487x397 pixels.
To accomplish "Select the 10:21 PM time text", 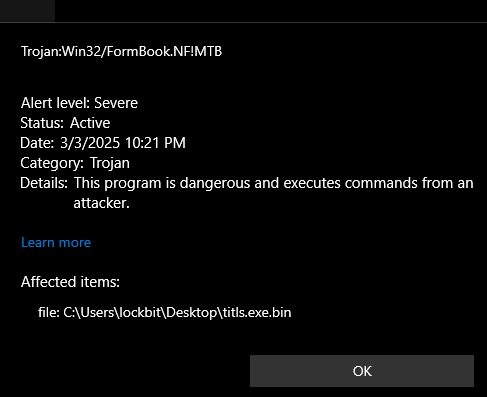I will 155,143.
